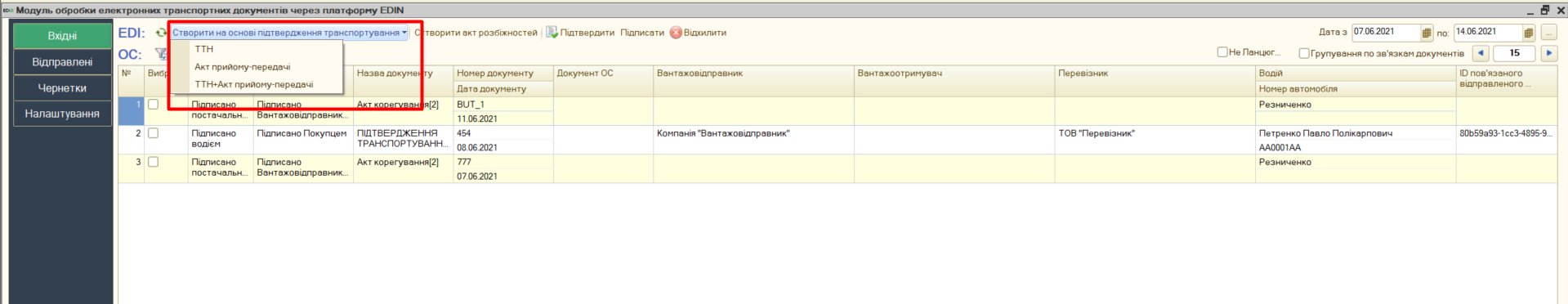Click Вантажоотримувач column header
The image size is (1568, 304).
(x=954, y=81)
